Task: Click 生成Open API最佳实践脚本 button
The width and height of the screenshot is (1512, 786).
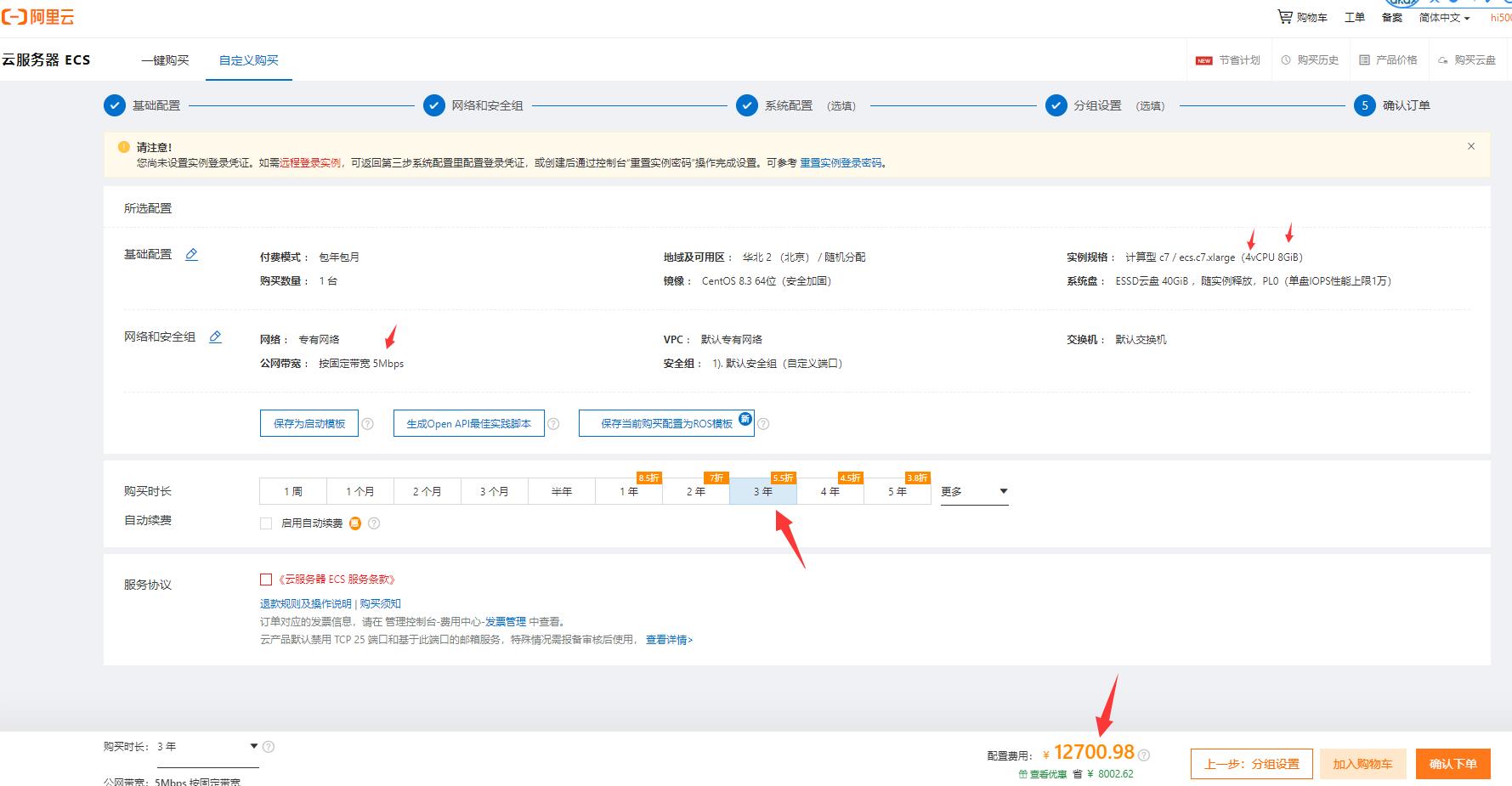Action: [468, 423]
